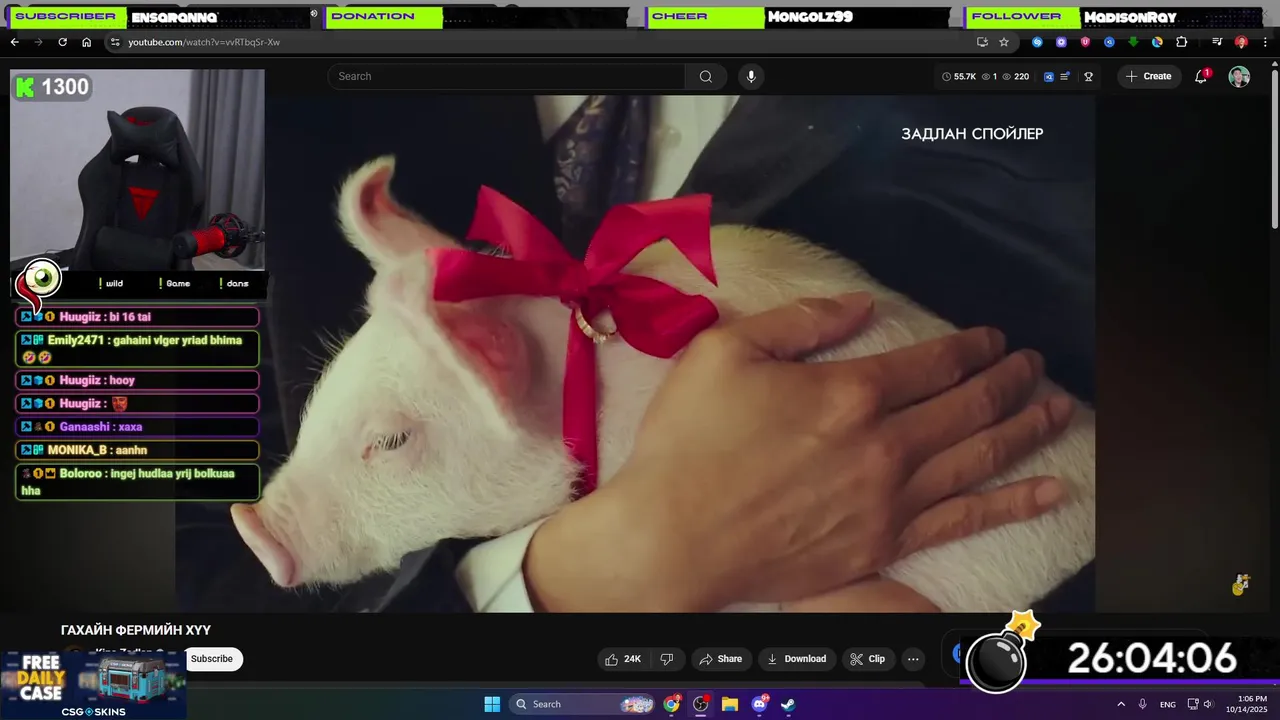This screenshot has width=1280, height=720.
Task: Open the media control playlist icon
Action: tap(1217, 42)
